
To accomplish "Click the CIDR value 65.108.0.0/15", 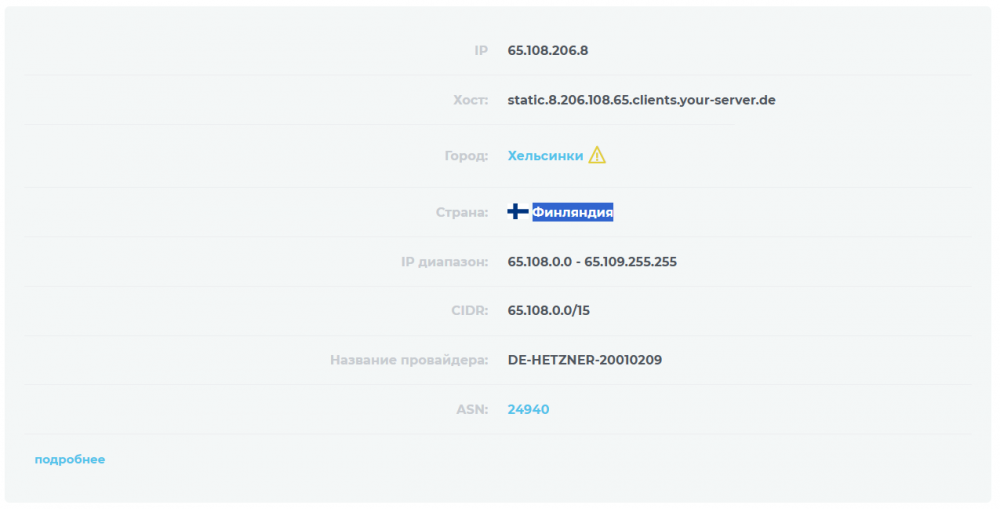I will pos(549,310).
